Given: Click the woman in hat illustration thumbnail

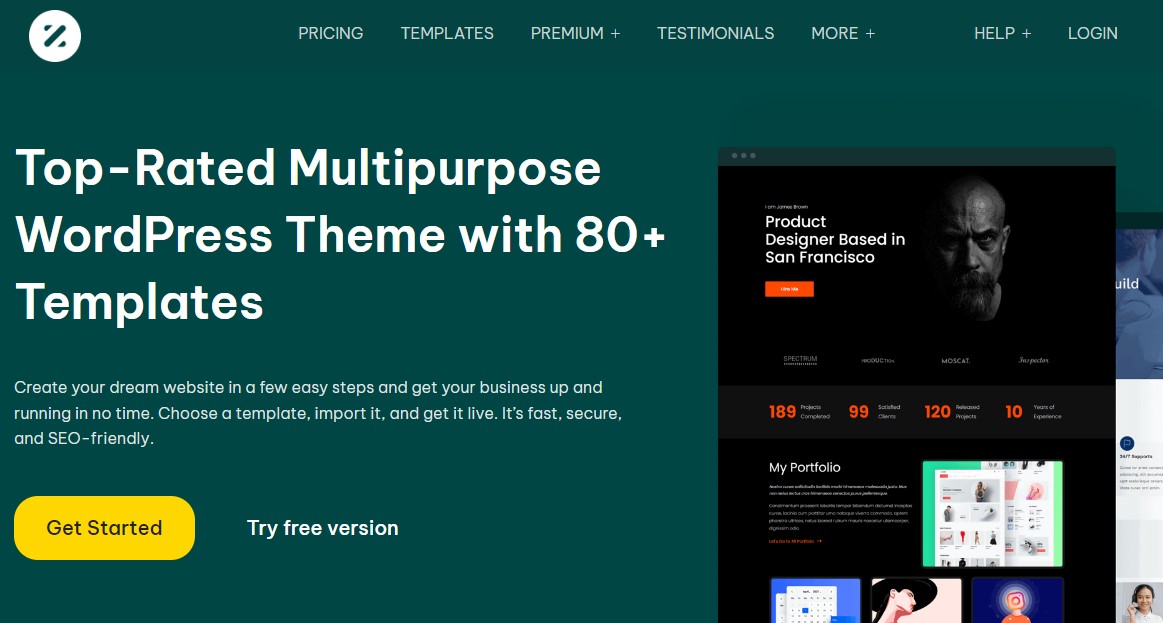Looking at the screenshot, I should [916, 600].
